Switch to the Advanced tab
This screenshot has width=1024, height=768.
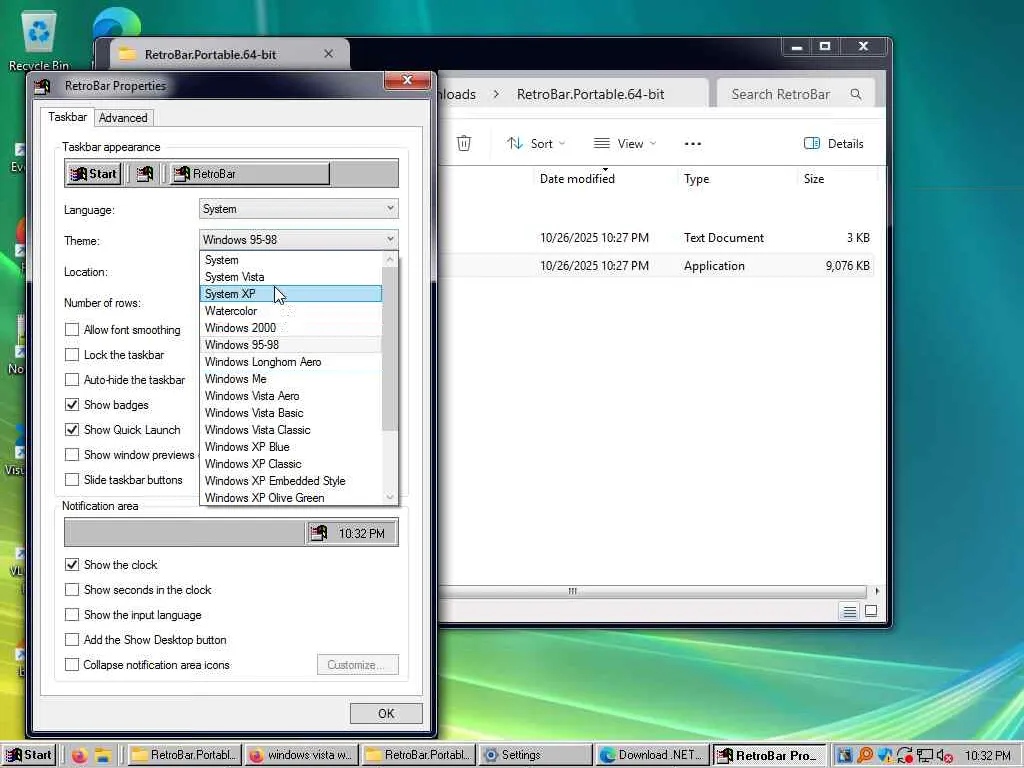(123, 118)
